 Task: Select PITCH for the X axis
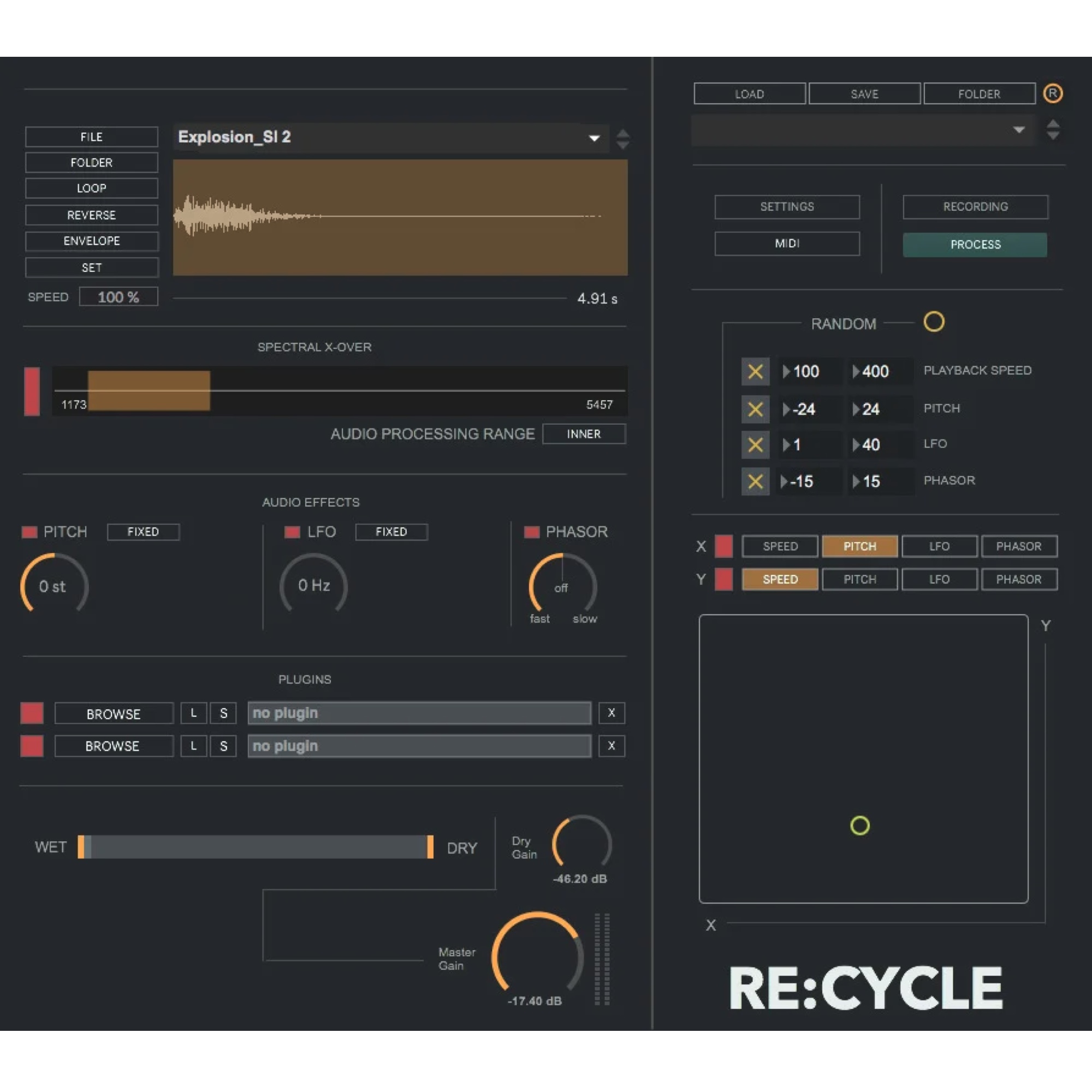(860, 546)
